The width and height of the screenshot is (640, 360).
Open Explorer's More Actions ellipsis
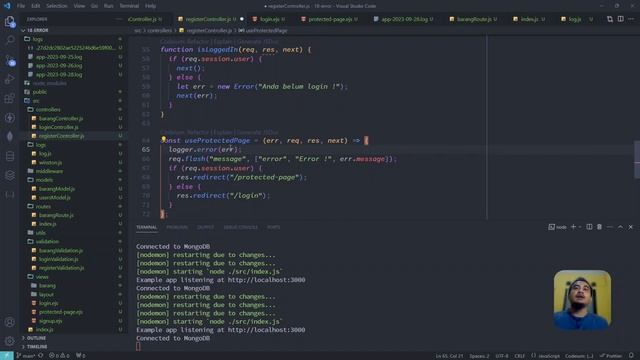tap(119, 19)
